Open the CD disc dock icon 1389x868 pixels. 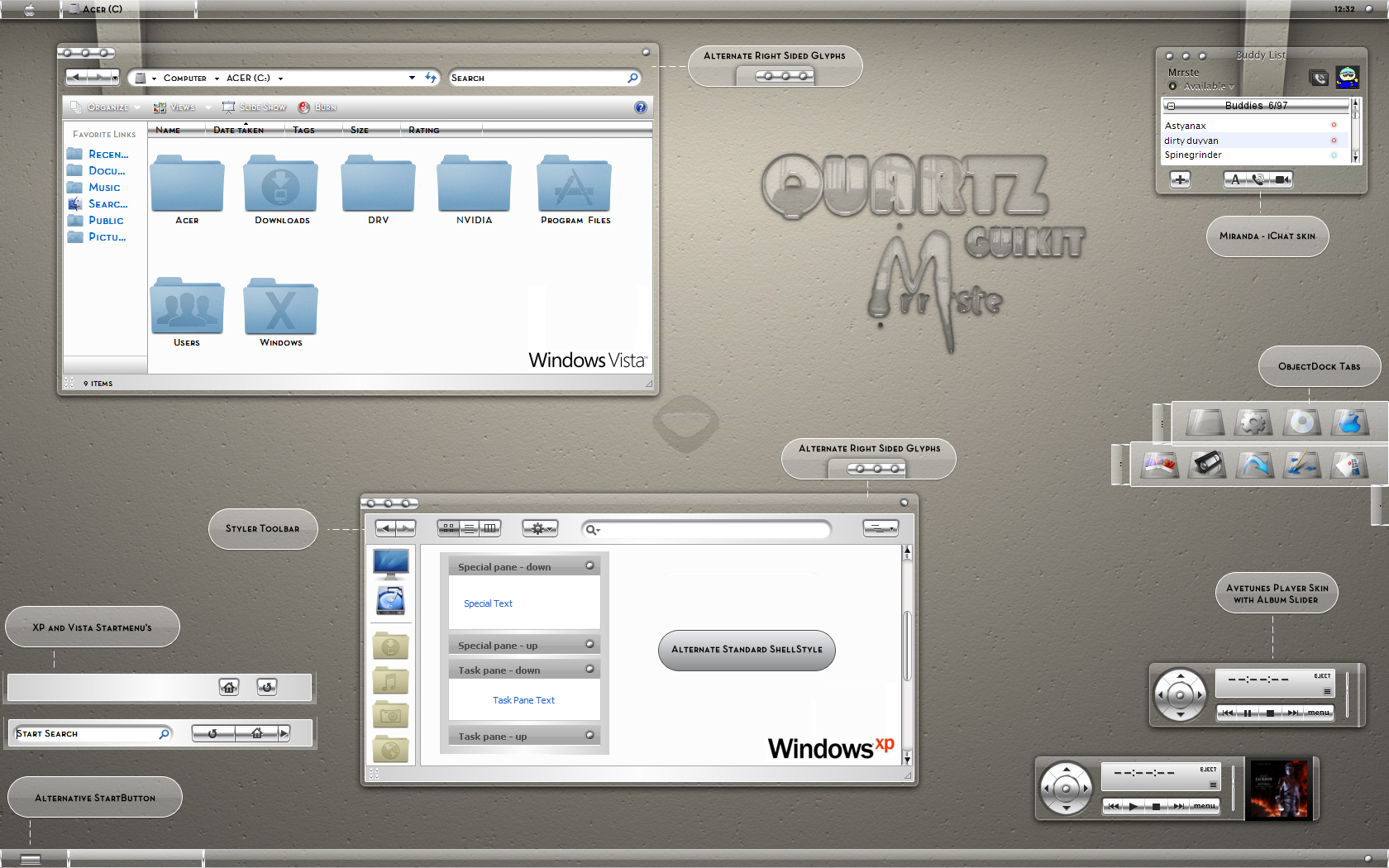pyautogui.click(x=1301, y=422)
